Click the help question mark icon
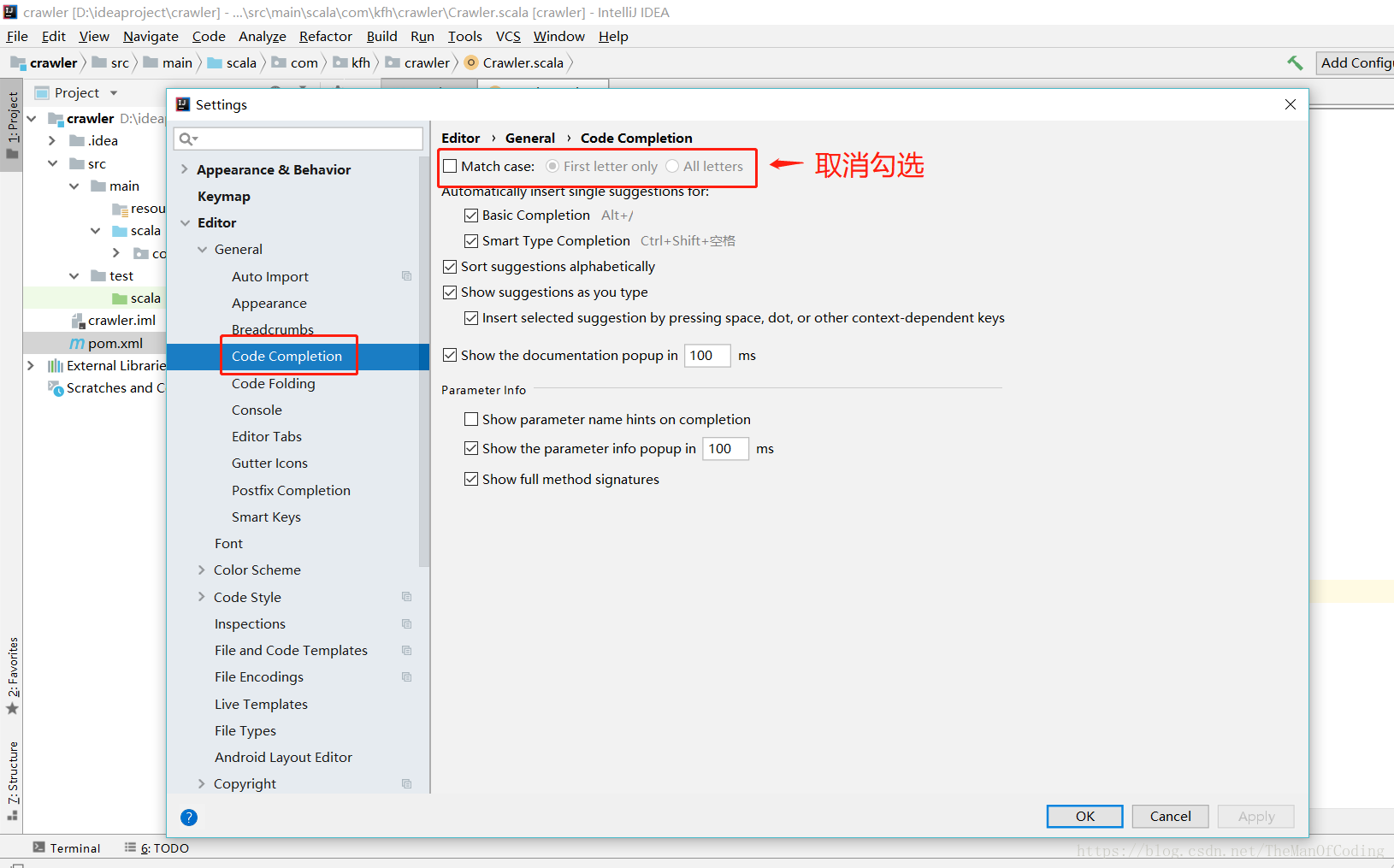This screenshot has width=1394, height=868. (189, 818)
